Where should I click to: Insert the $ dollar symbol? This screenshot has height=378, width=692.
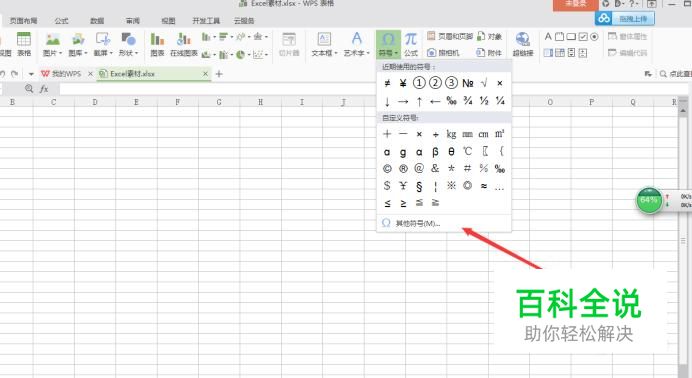coord(387,186)
